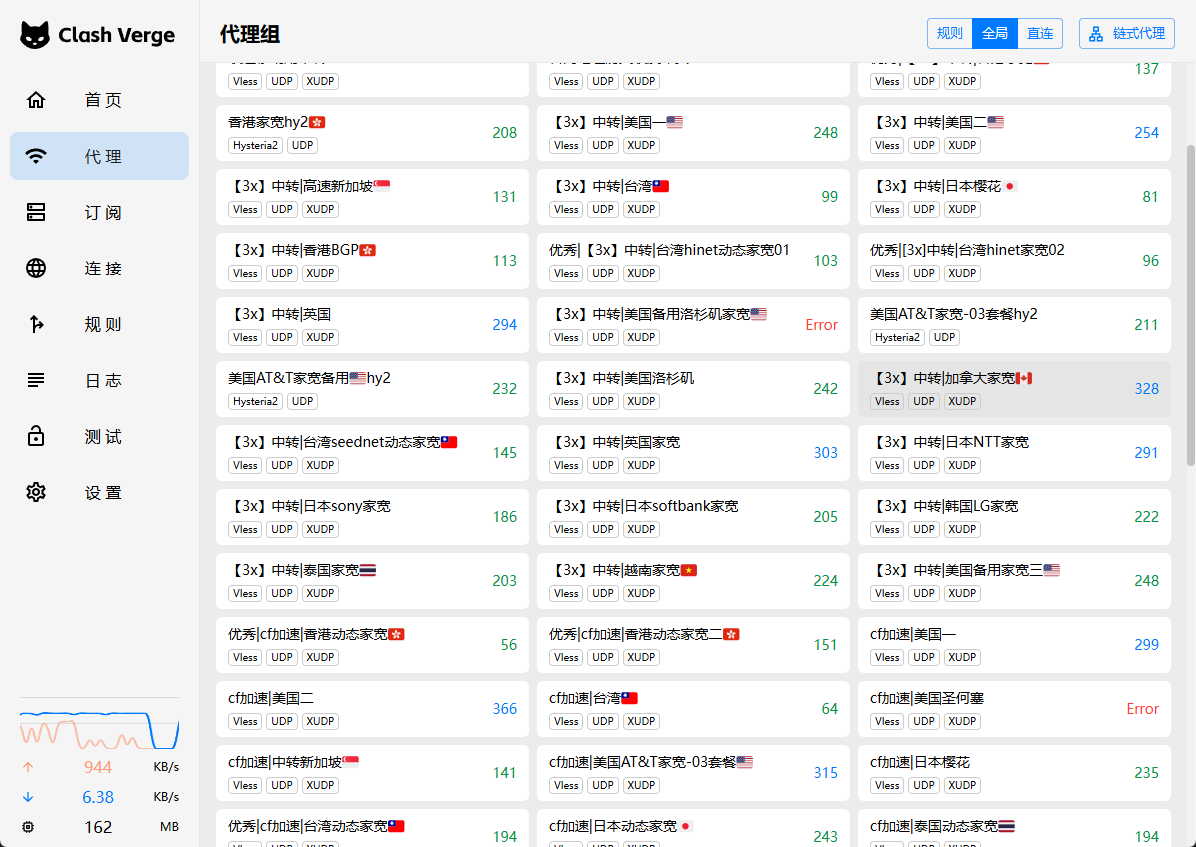This screenshot has width=1196, height=847.
Task: Test delay 56 of 优秀|cf加速|香港动态家宽
Action: 509,645
